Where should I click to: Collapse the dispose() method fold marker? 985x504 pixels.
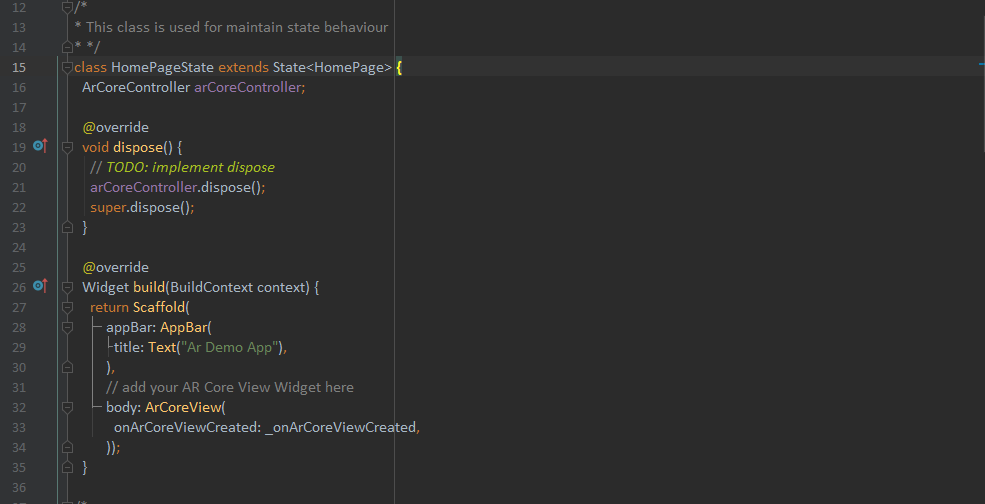[x=67, y=147]
